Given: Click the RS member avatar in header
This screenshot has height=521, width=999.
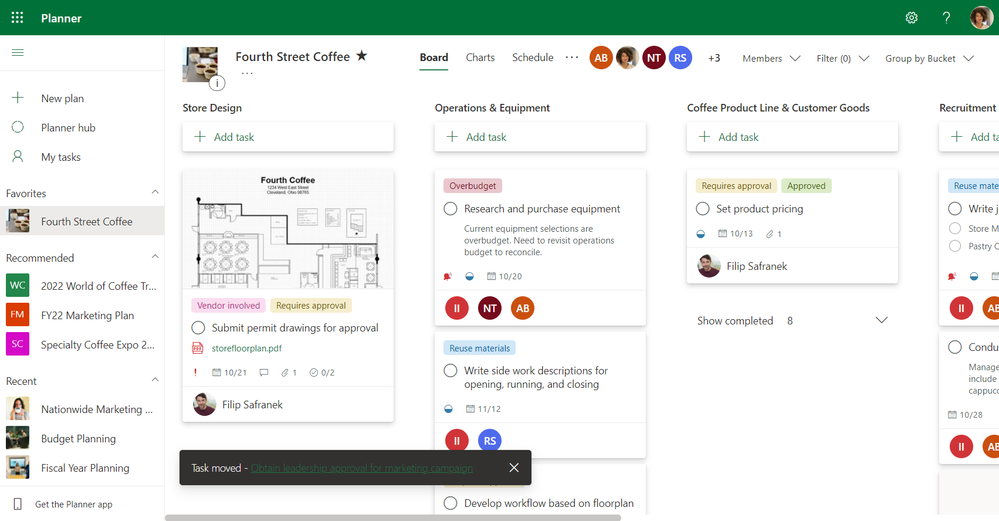Looking at the screenshot, I should 680,58.
